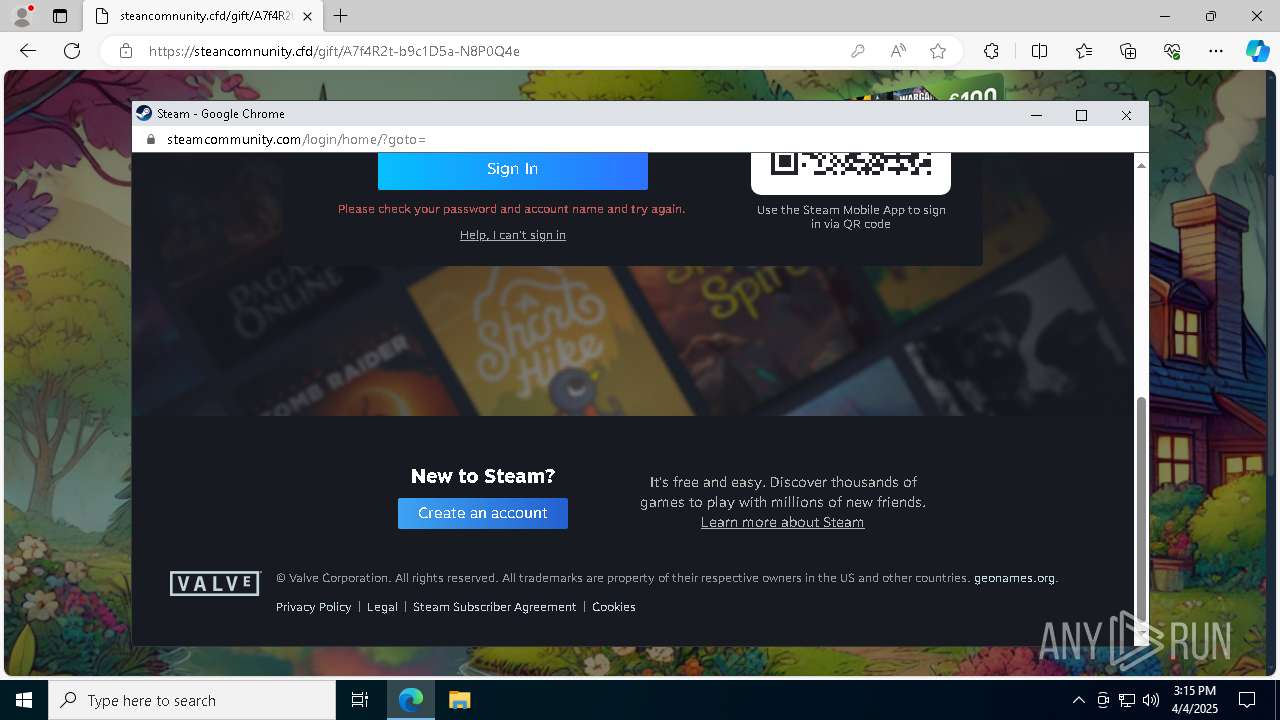Show hidden tray icons chevron
This screenshot has height=720, width=1280.
coord(1078,700)
